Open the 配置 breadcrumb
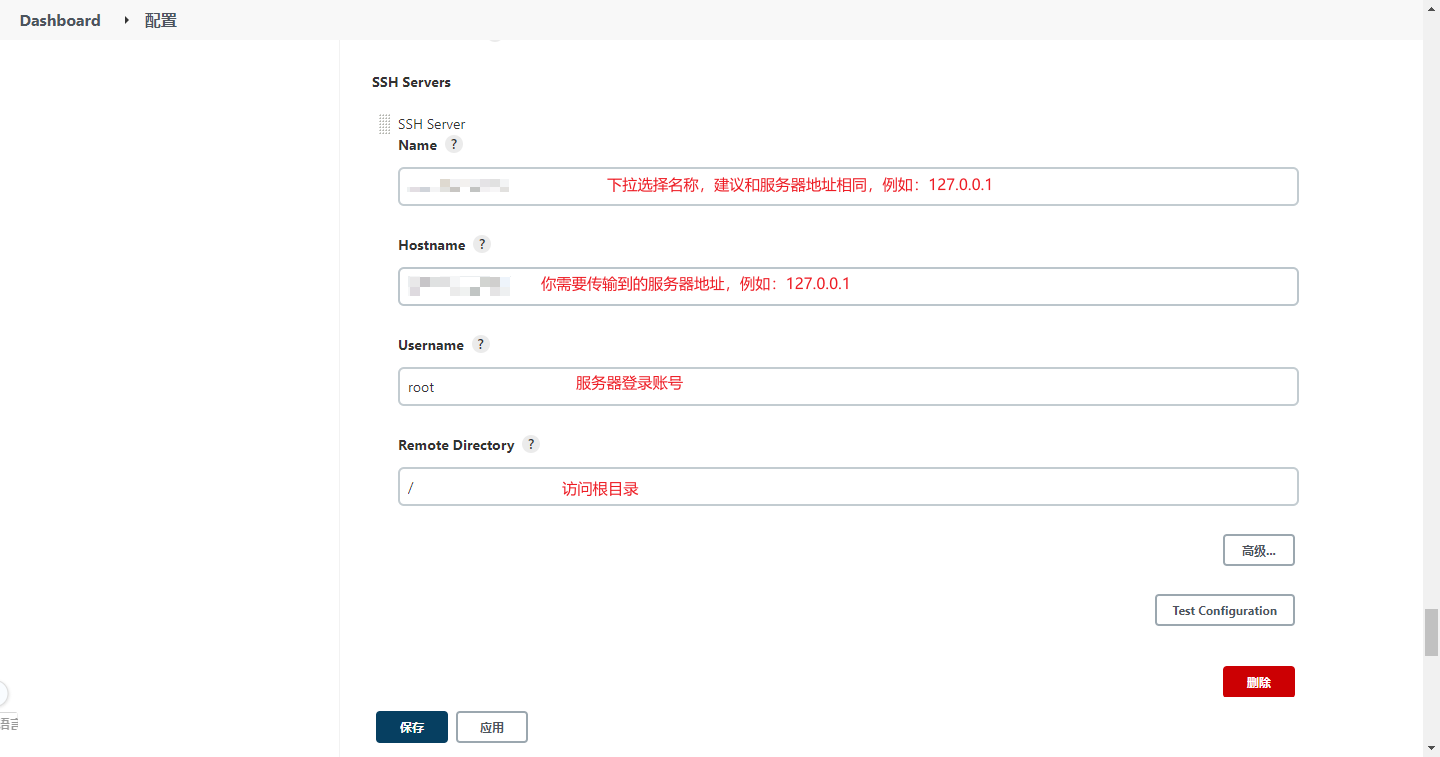Viewport: 1440px width, 757px height. [161, 20]
